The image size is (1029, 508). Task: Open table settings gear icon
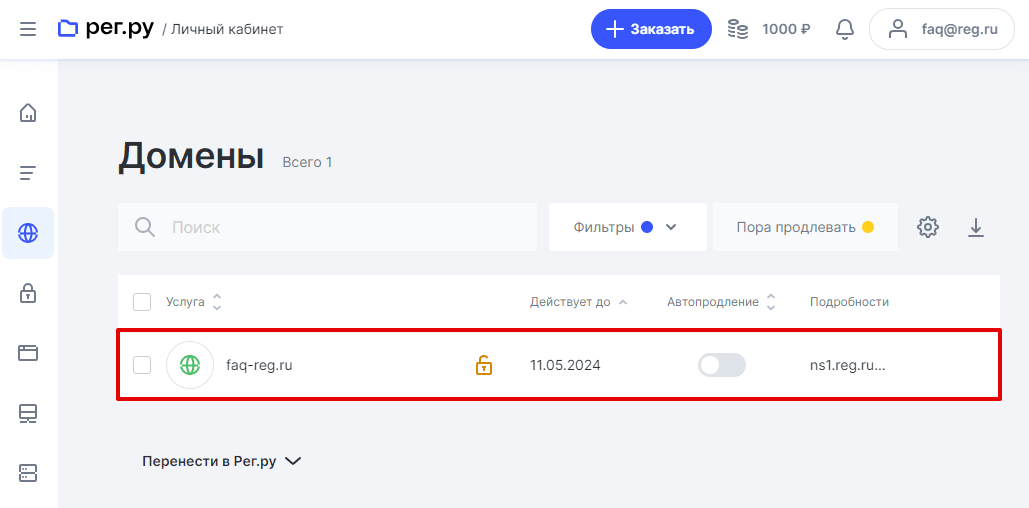tap(928, 227)
